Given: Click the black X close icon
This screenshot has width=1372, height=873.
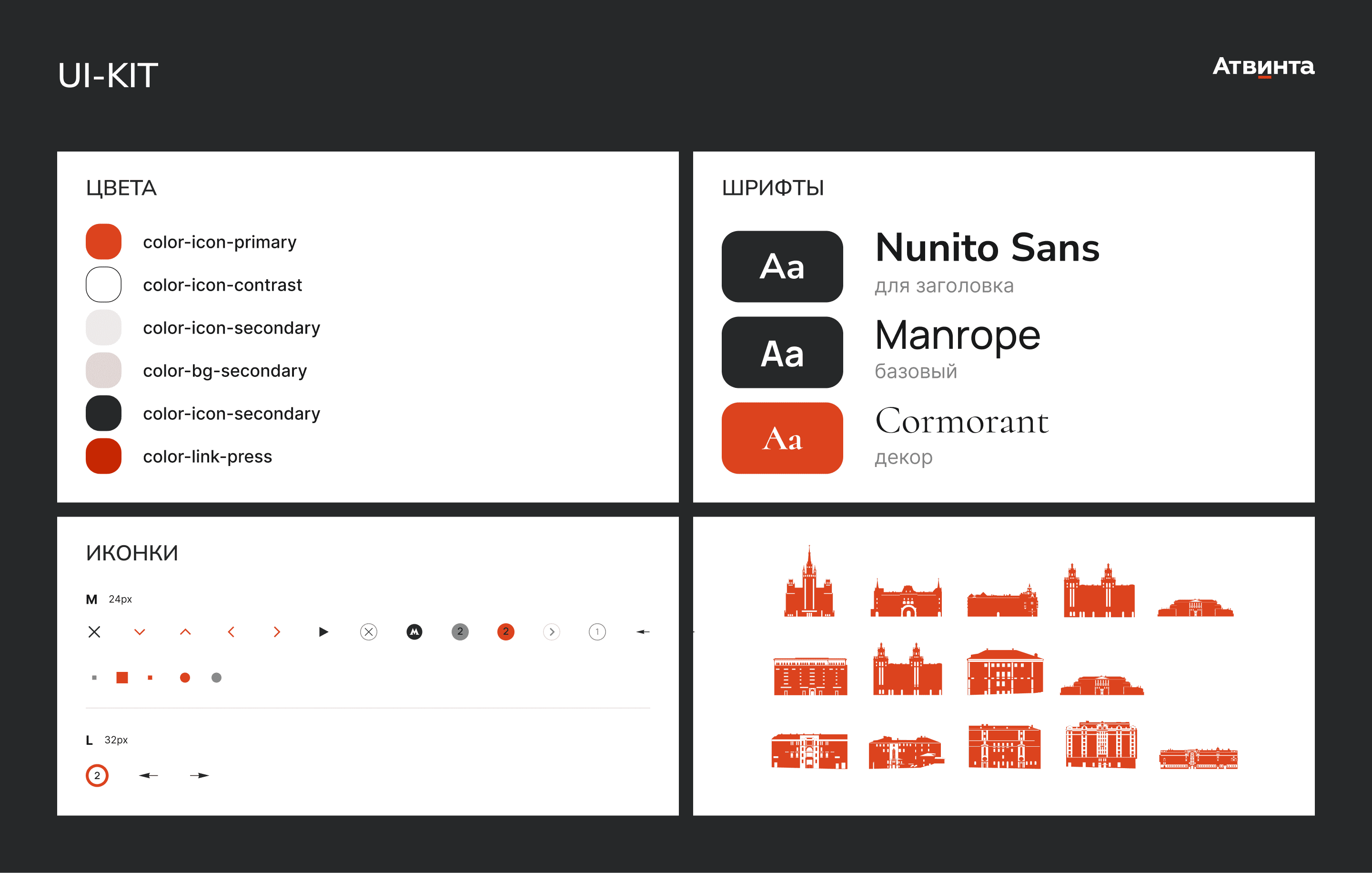Looking at the screenshot, I should click(x=95, y=631).
